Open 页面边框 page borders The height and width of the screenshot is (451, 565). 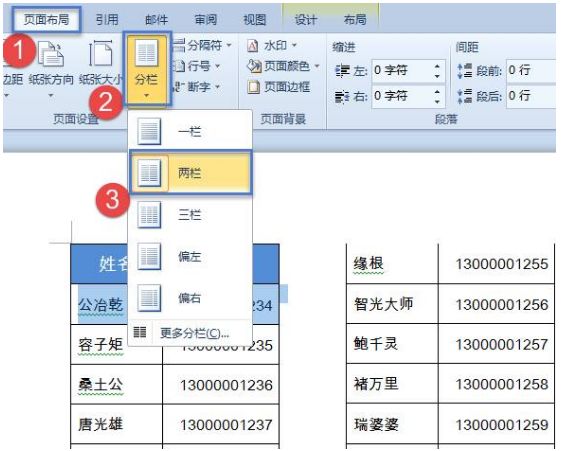[279, 87]
